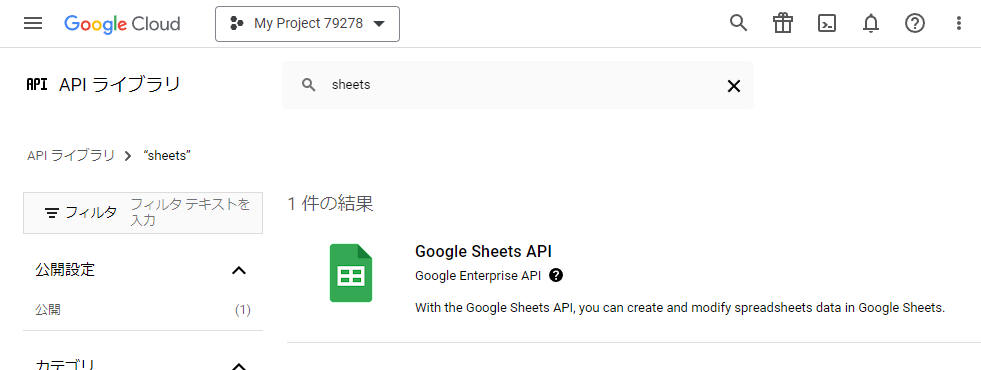Image resolution: width=981 pixels, height=370 pixels.
Task: Click the search icon in sheets search box
Action: [308, 85]
